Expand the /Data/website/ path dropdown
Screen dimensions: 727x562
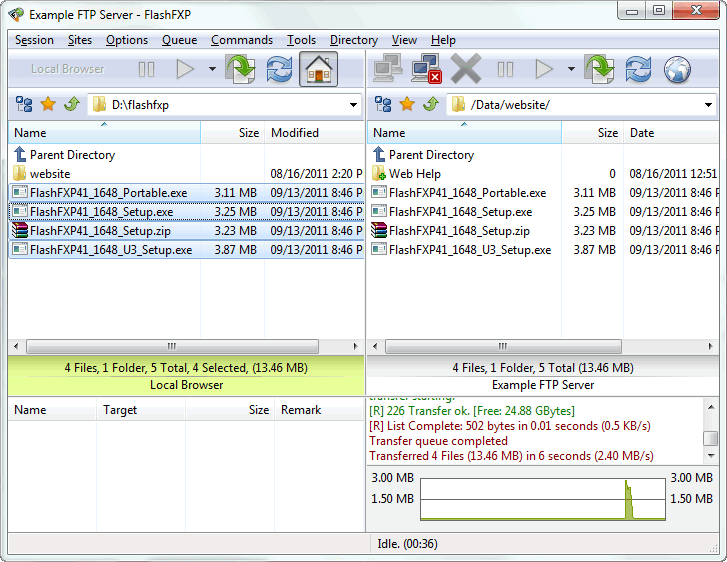[708, 104]
